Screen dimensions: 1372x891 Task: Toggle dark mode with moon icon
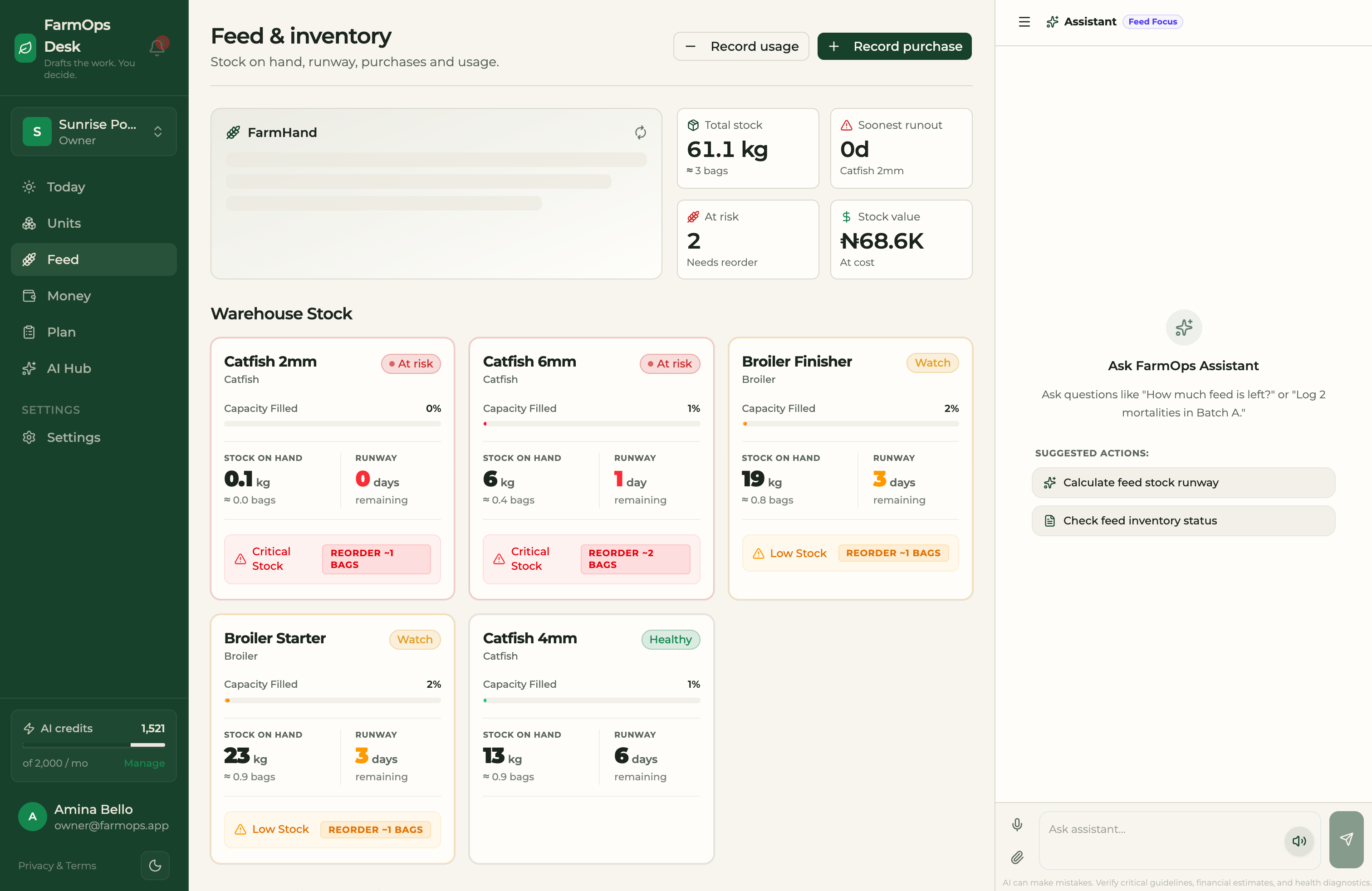tap(155, 865)
